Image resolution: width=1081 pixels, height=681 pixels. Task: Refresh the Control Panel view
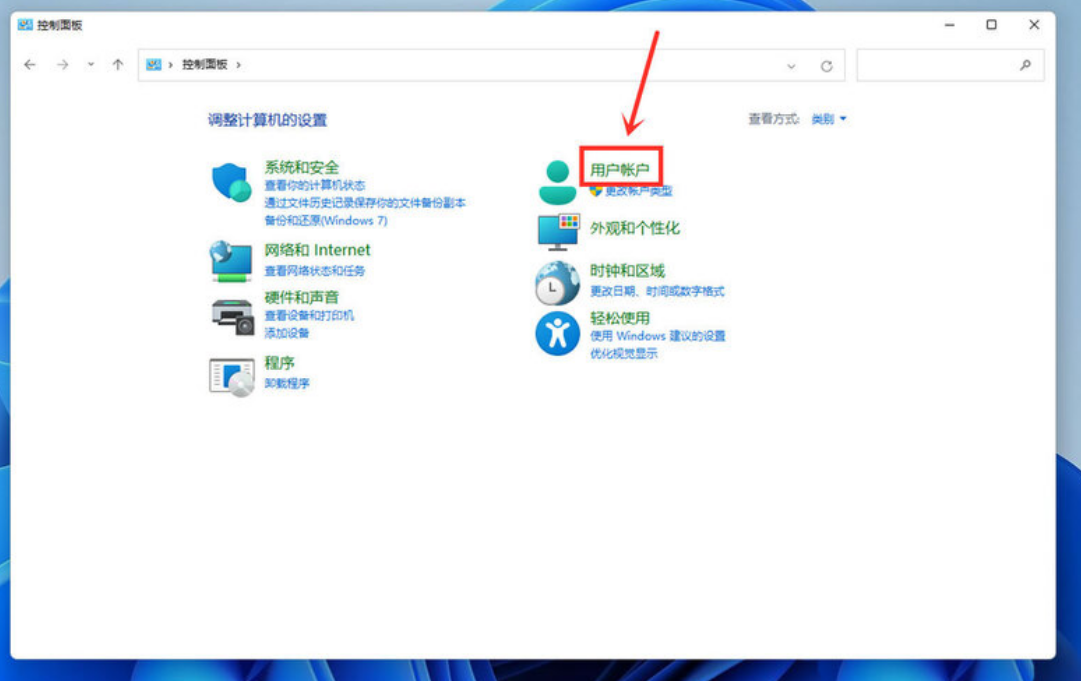tap(827, 66)
